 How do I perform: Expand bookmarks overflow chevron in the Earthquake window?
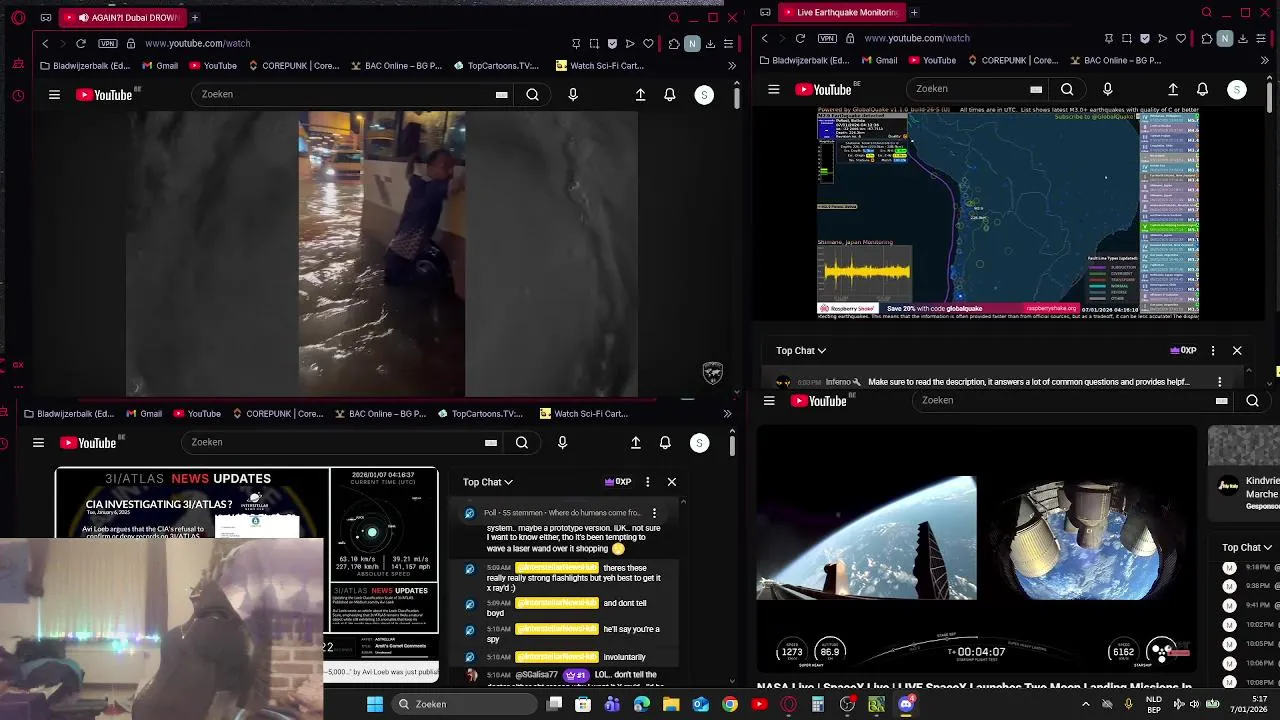coord(1265,60)
